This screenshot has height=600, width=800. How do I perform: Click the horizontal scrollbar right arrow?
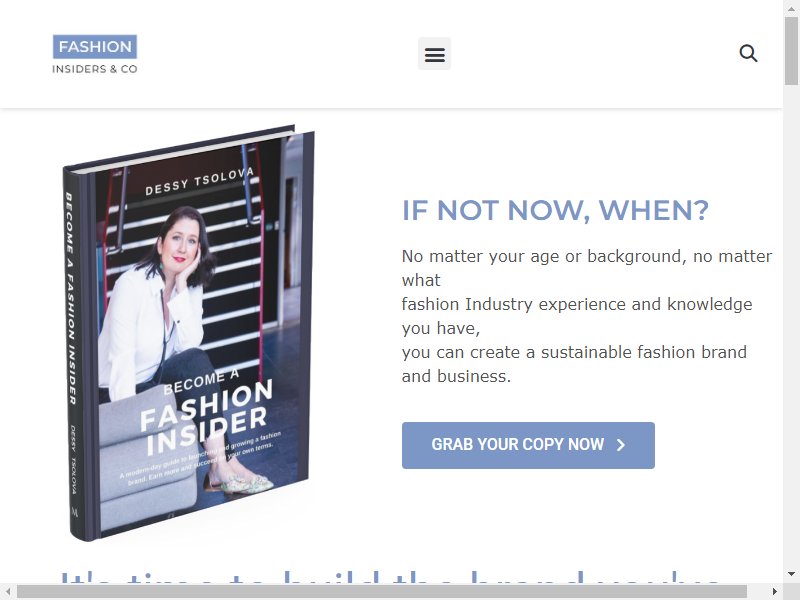point(775,592)
